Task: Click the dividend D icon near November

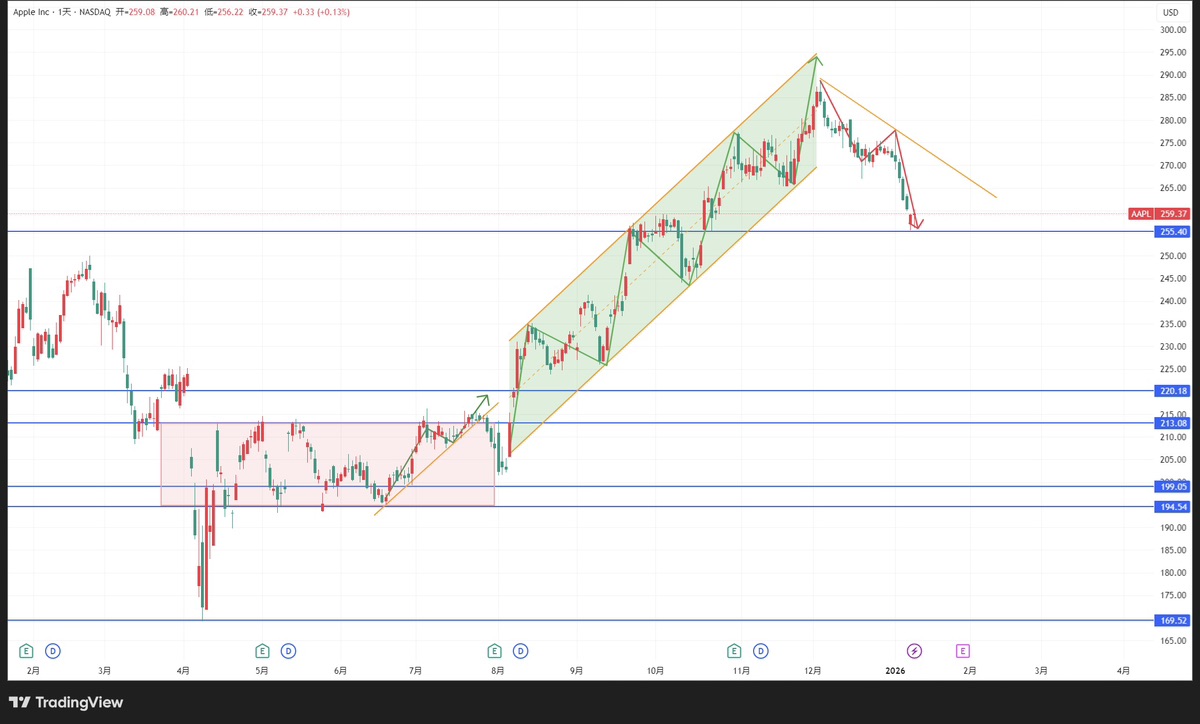Action: pyautogui.click(x=761, y=650)
